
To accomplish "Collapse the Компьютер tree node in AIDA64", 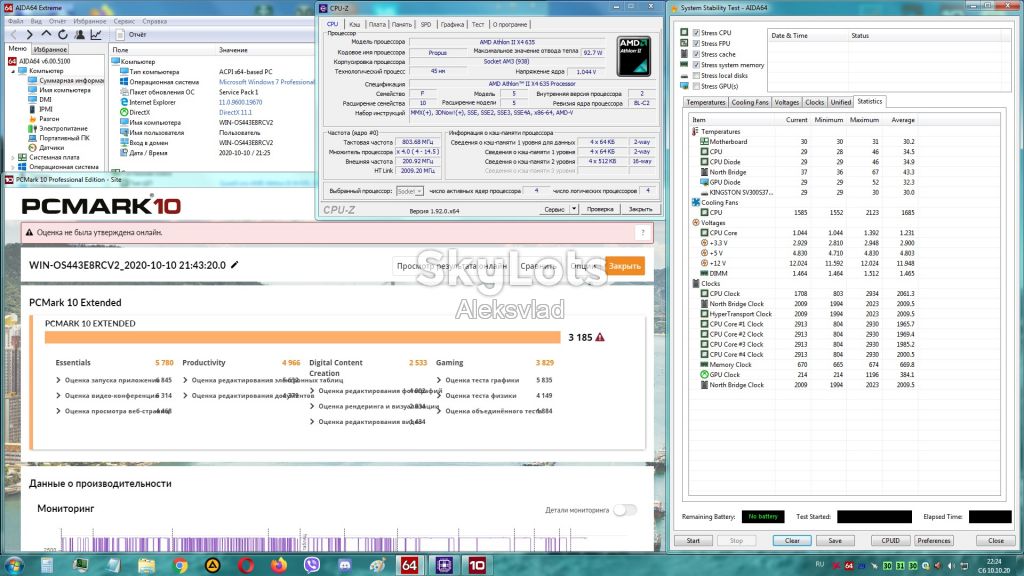I will coord(13,71).
